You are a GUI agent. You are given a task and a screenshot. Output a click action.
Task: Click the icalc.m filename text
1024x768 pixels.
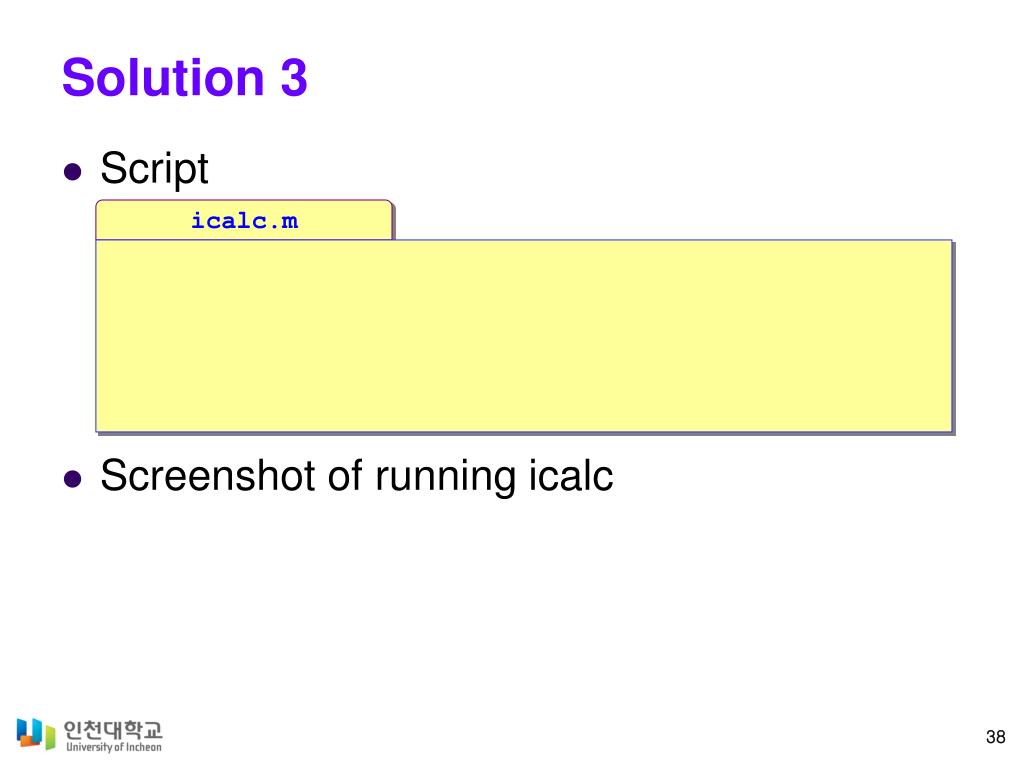point(244,221)
